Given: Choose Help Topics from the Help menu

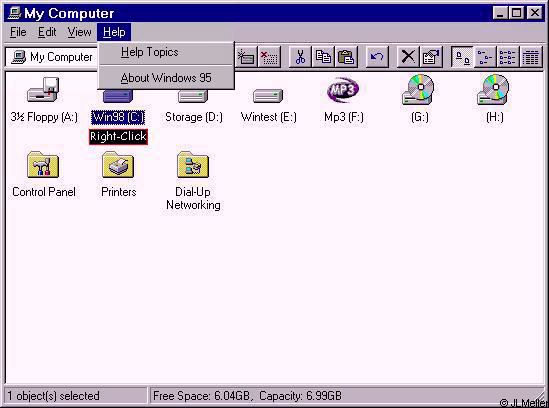Looking at the screenshot, I should (x=166, y=53).
